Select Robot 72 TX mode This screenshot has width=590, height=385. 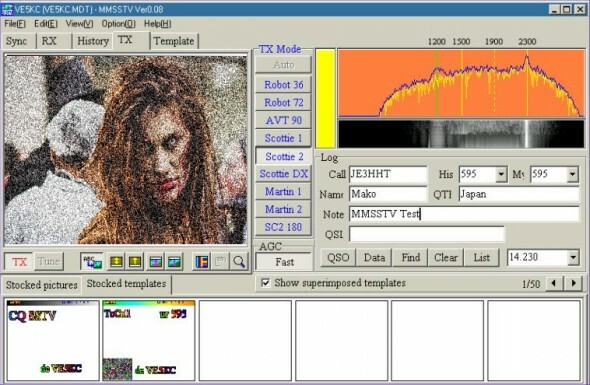(x=284, y=102)
